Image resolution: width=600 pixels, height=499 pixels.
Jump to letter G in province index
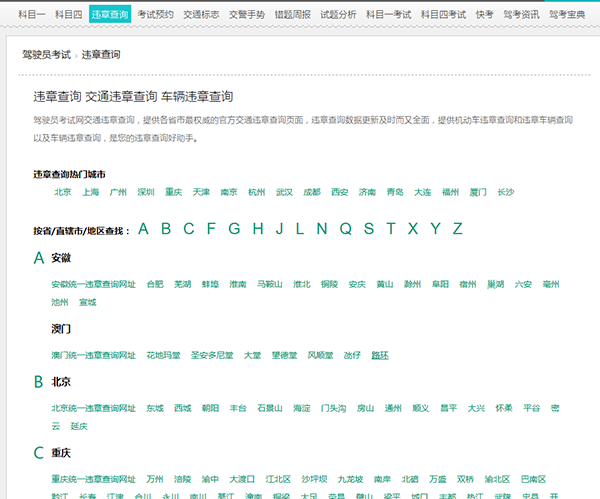click(234, 229)
